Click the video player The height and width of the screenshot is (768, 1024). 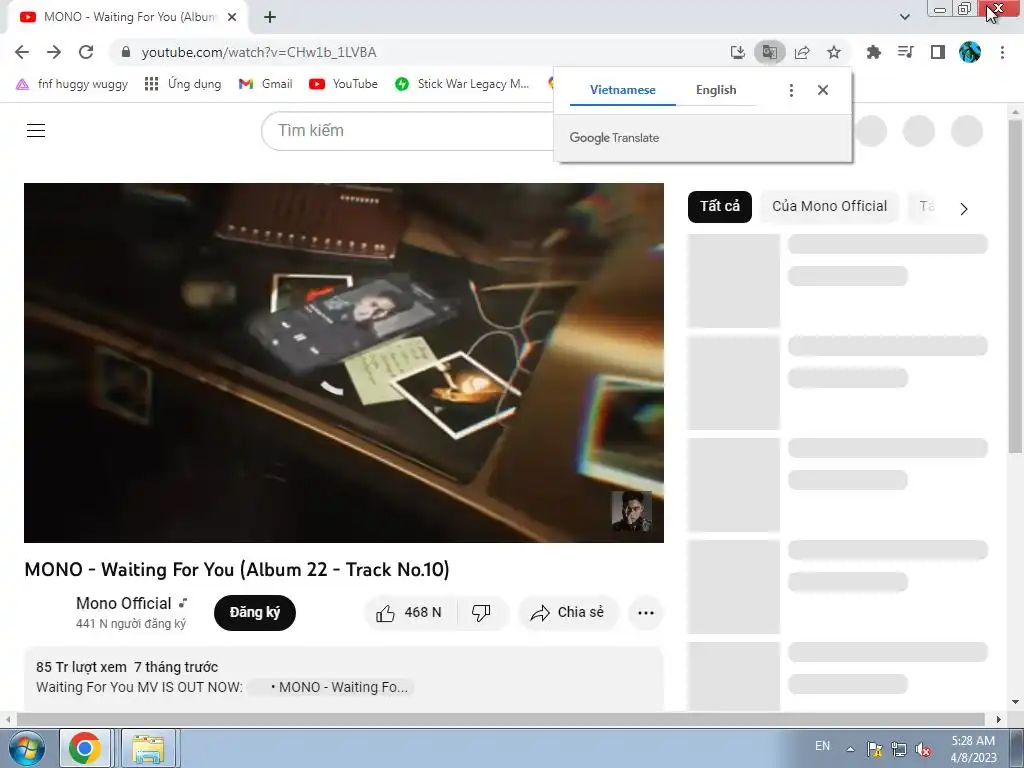[344, 362]
